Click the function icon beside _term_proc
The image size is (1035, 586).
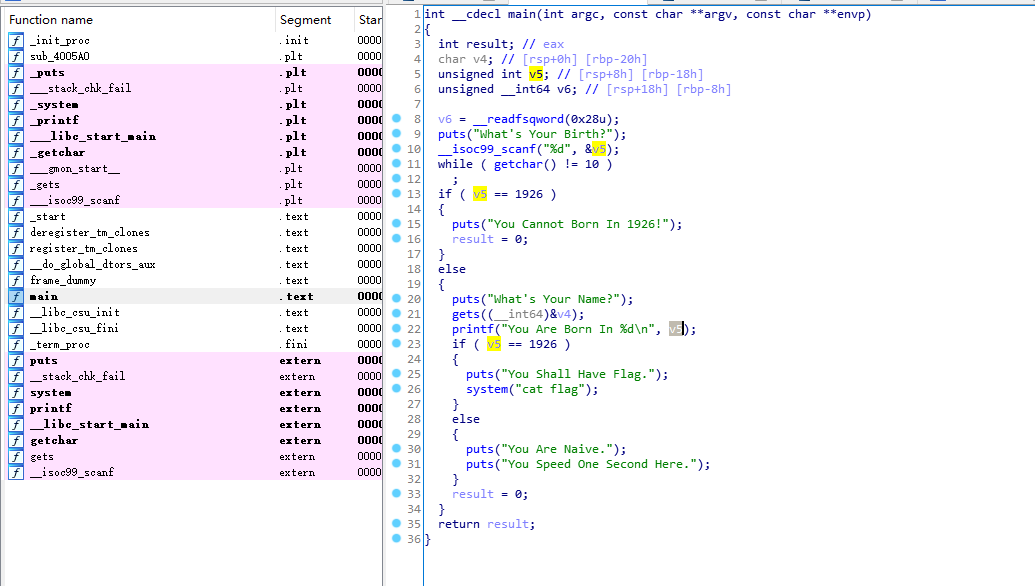point(16,345)
